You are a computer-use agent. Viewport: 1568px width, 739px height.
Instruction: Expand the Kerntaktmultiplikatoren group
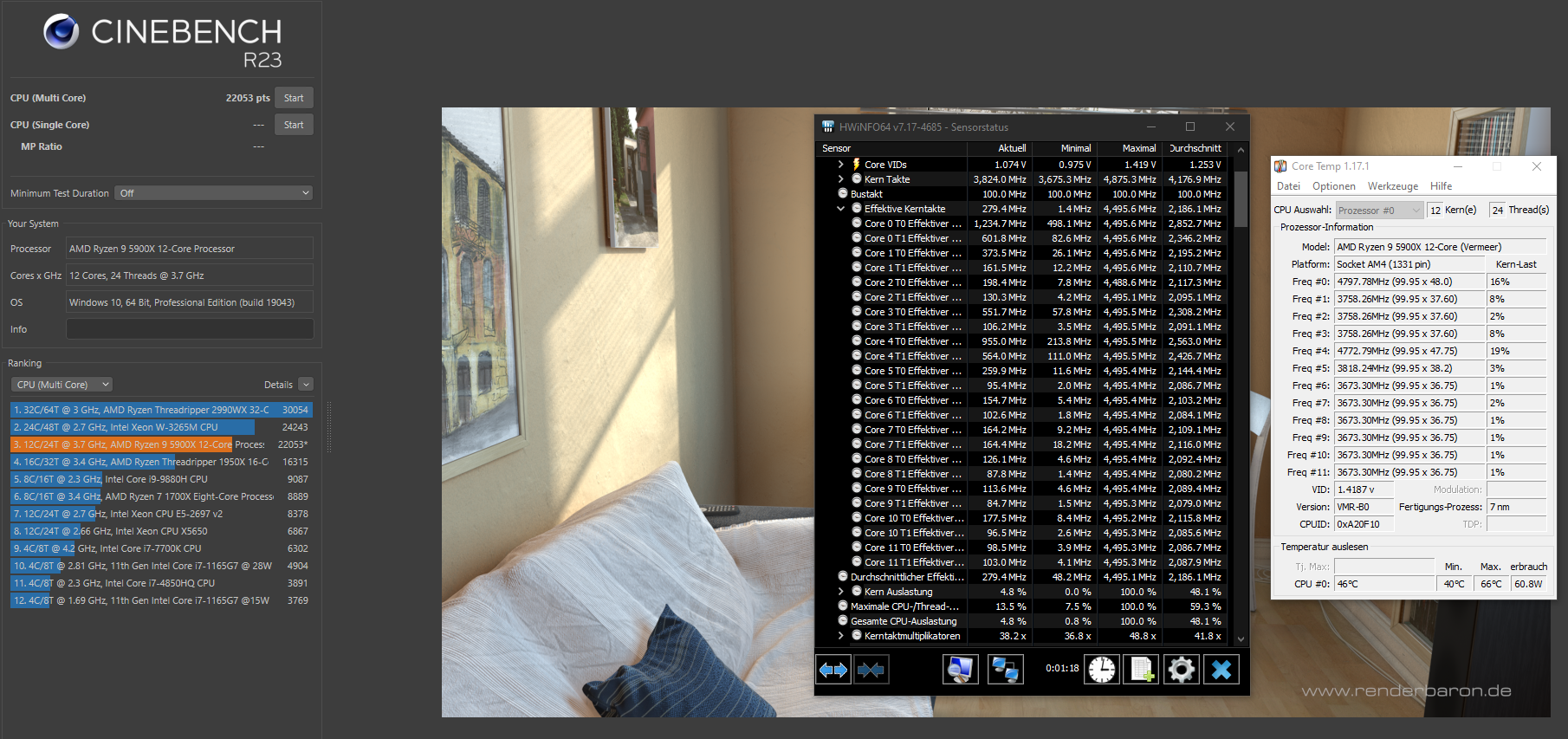point(840,636)
